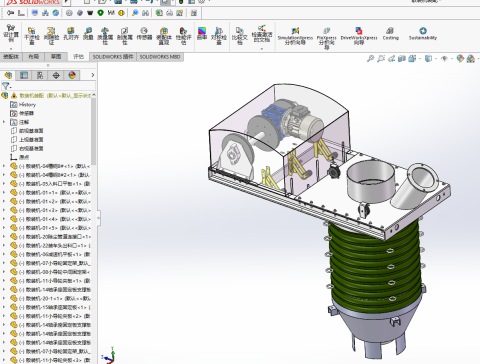Click Apply Scene icon in view toolbar
The width and height of the screenshot is (480, 364).
tap(470, 59)
